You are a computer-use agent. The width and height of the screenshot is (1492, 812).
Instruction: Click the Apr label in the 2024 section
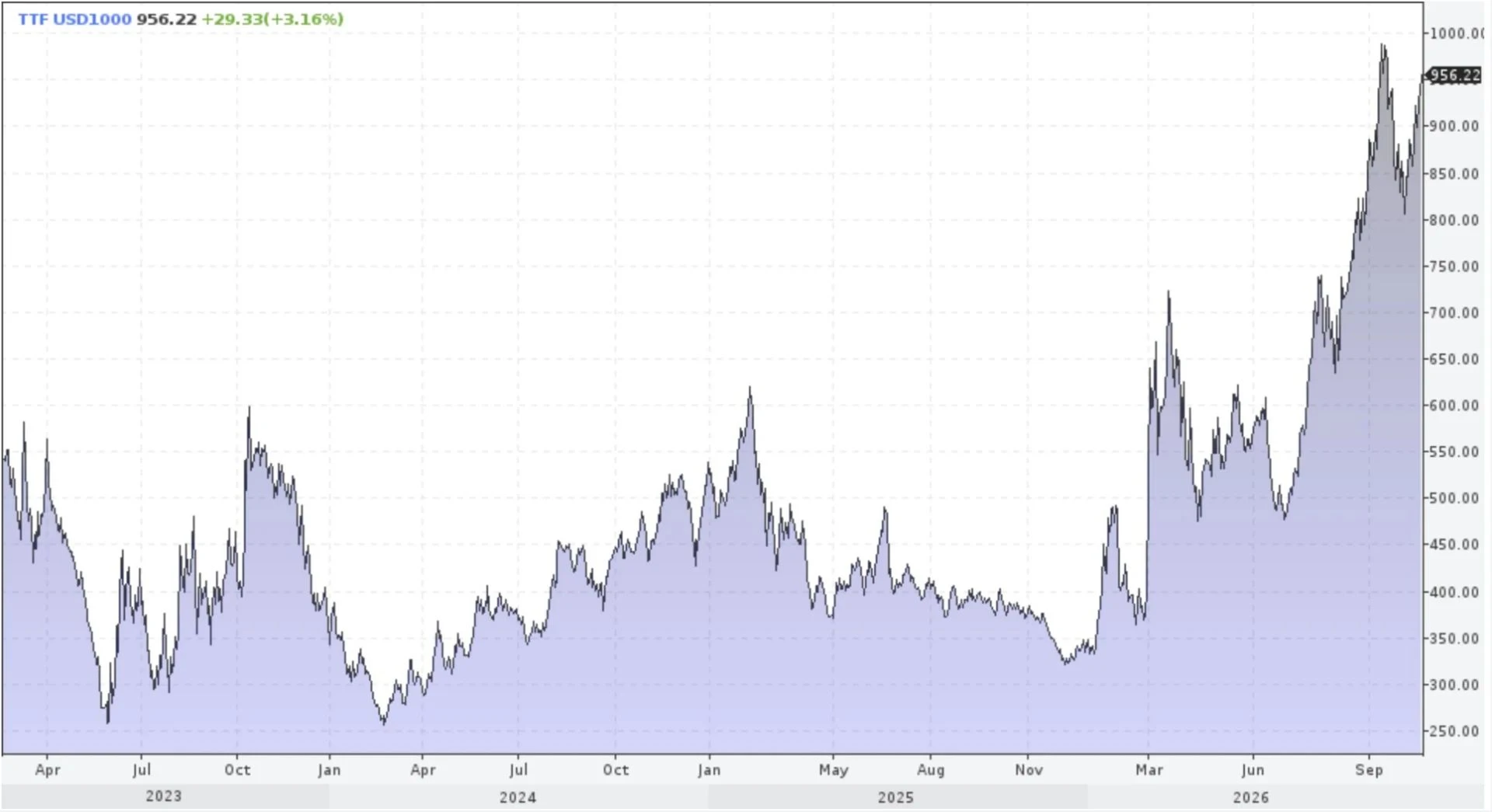[x=423, y=770]
